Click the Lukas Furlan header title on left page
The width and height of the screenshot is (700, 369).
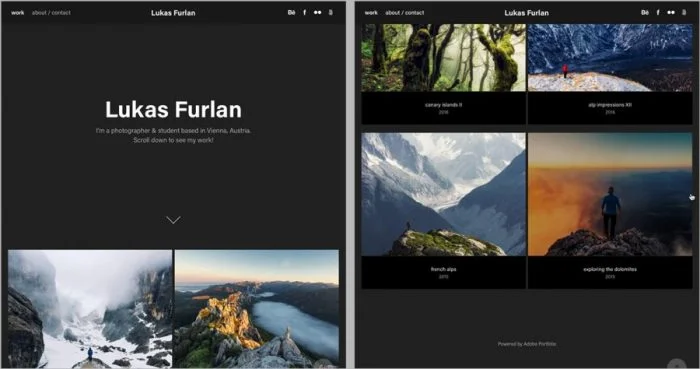(x=173, y=13)
